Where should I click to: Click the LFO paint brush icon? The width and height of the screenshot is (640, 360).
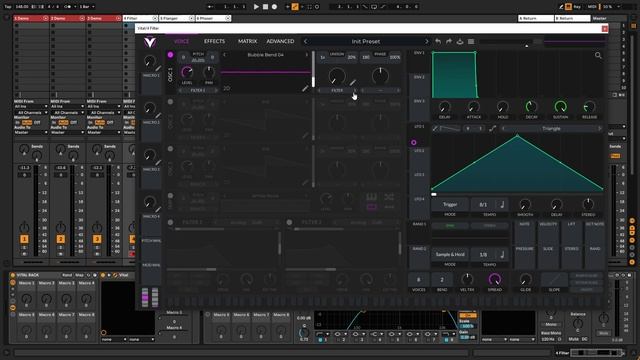coord(435,129)
